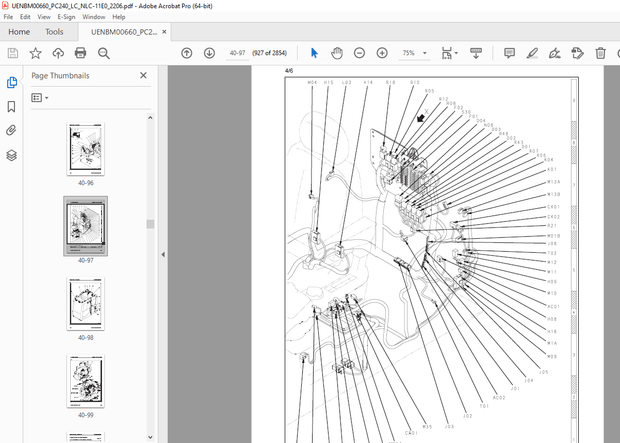620x443 pixels.
Task: Select the highlighter pen tool
Action: pyautogui.click(x=532, y=53)
